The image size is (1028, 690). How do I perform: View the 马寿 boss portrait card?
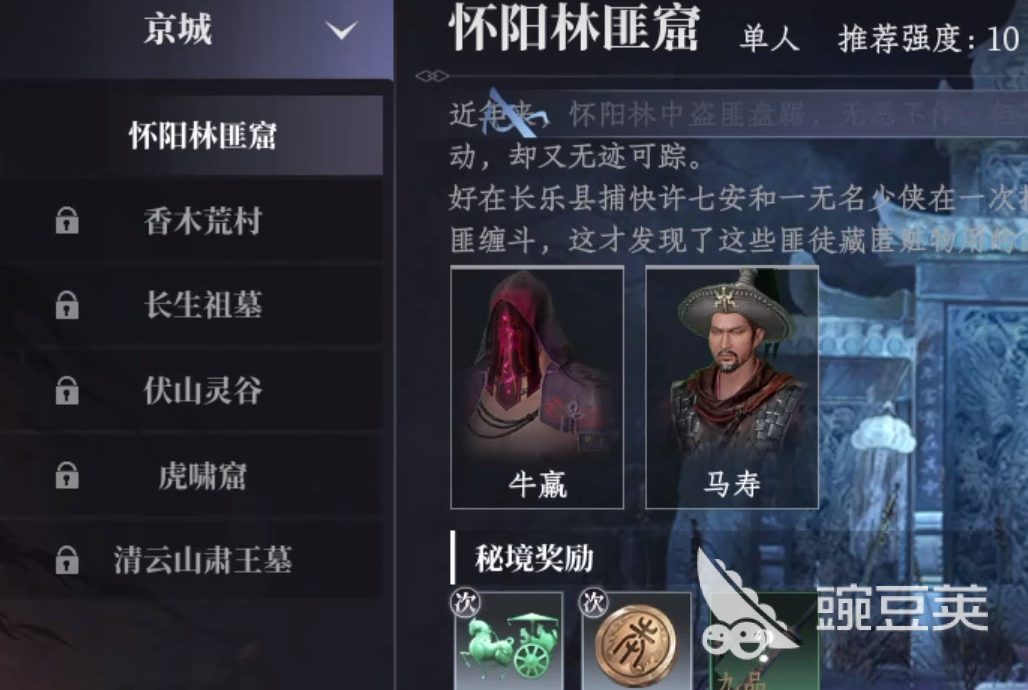pyautogui.click(x=732, y=387)
